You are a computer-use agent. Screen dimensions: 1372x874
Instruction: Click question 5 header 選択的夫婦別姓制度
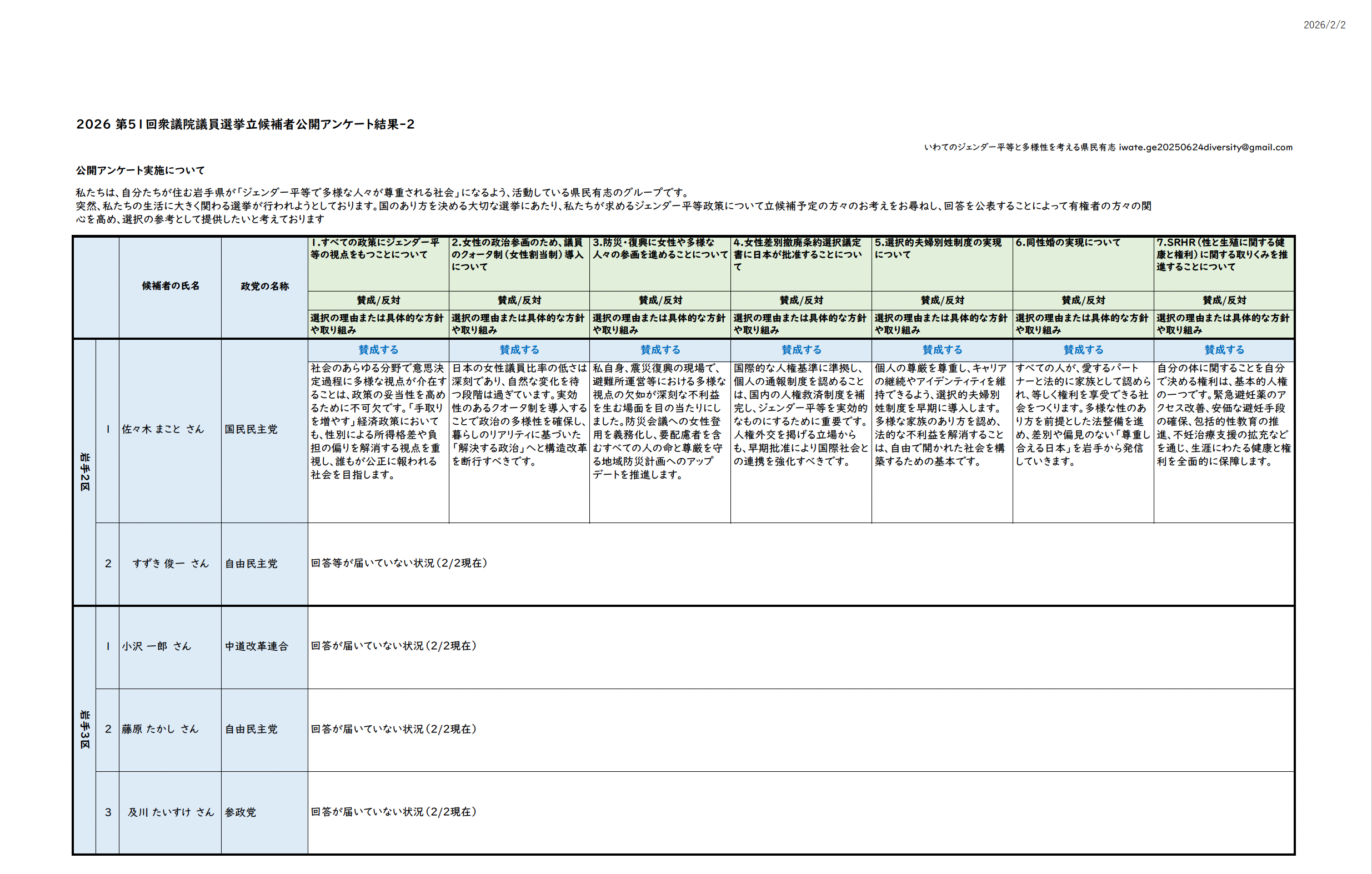click(x=938, y=248)
